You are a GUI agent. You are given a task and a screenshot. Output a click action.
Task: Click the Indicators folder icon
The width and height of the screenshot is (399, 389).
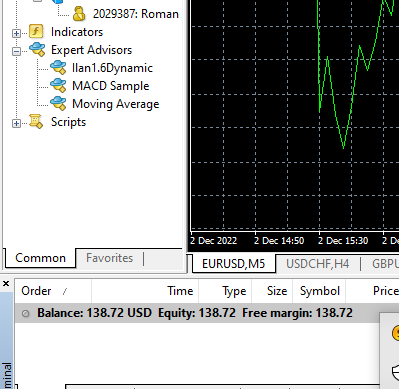click(36, 32)
